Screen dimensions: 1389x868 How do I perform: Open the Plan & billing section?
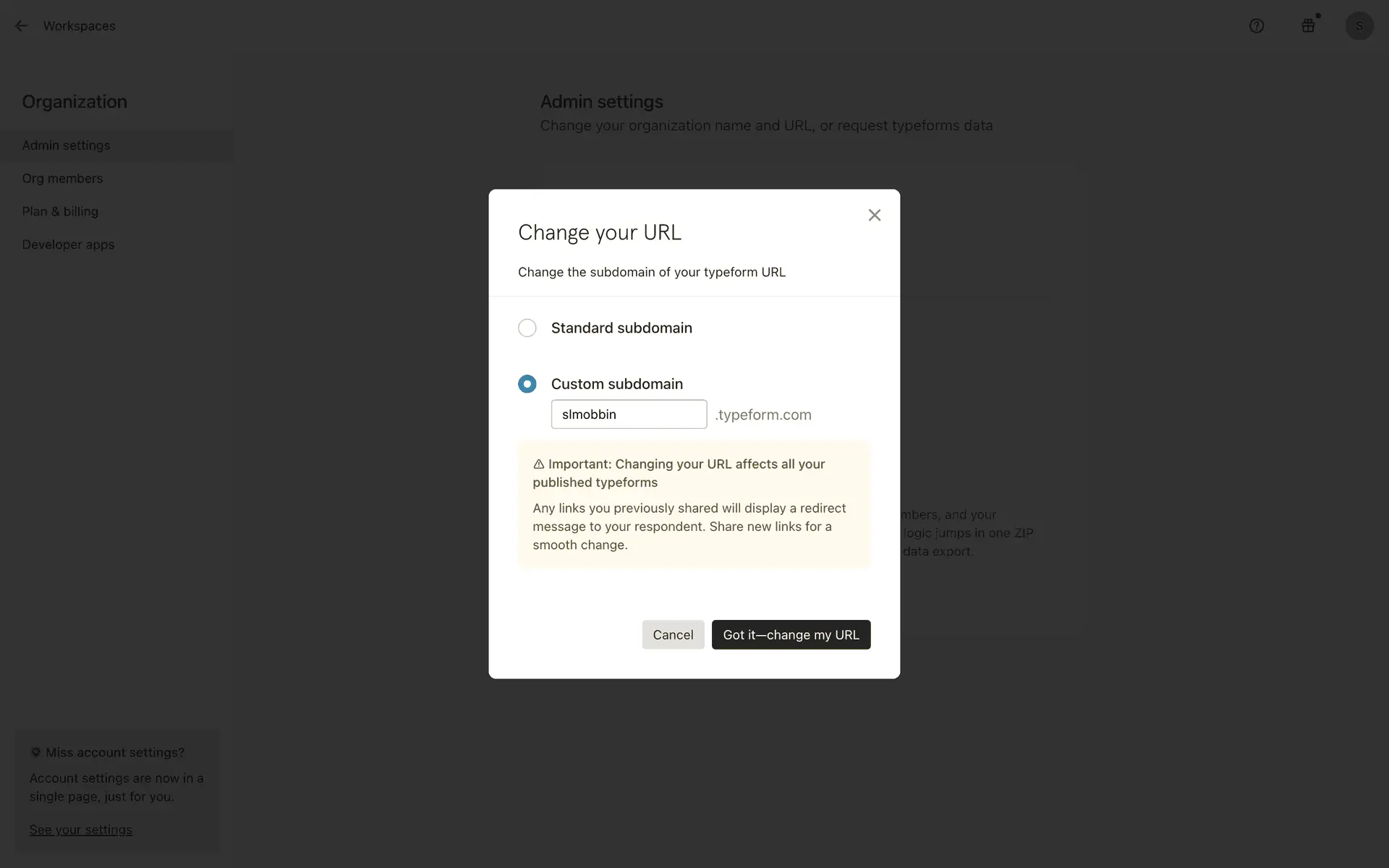click(60, 212)
